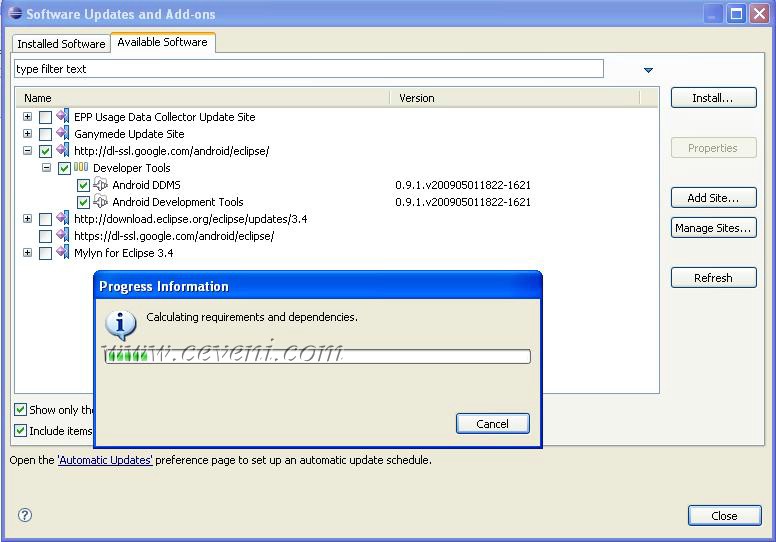Toggle the 'Show only the' checkbox
The image size is (776, 542).
click(20, 409)
